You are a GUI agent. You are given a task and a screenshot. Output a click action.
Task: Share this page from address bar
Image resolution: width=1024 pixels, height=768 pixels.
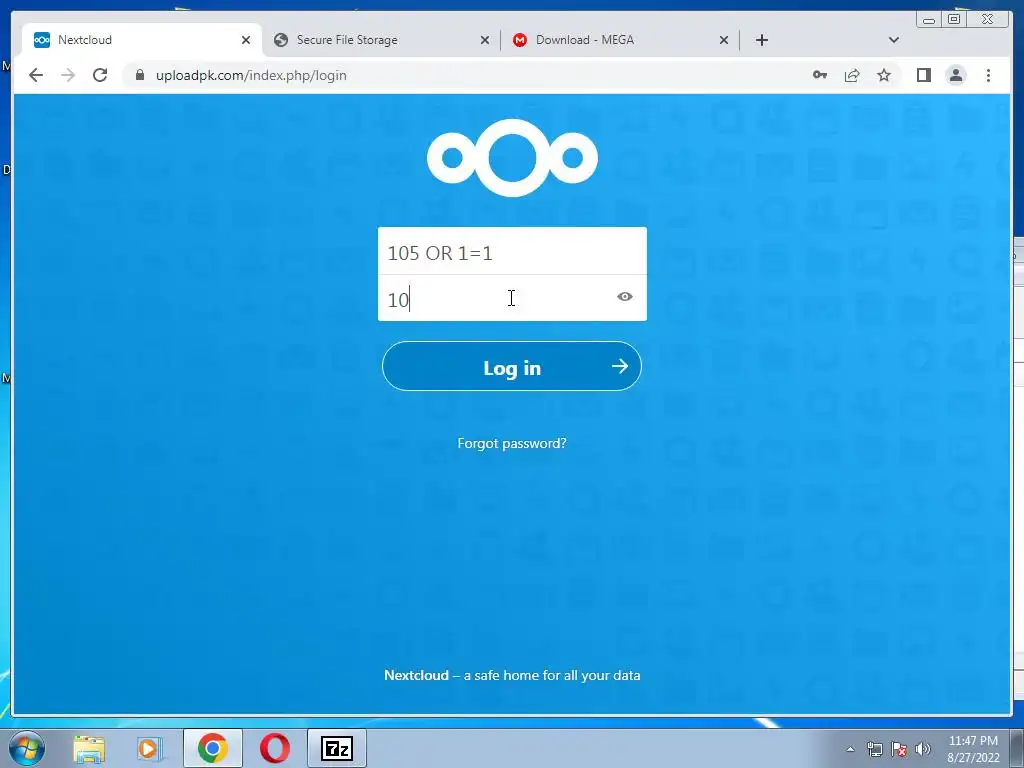[x=852, y=75]
